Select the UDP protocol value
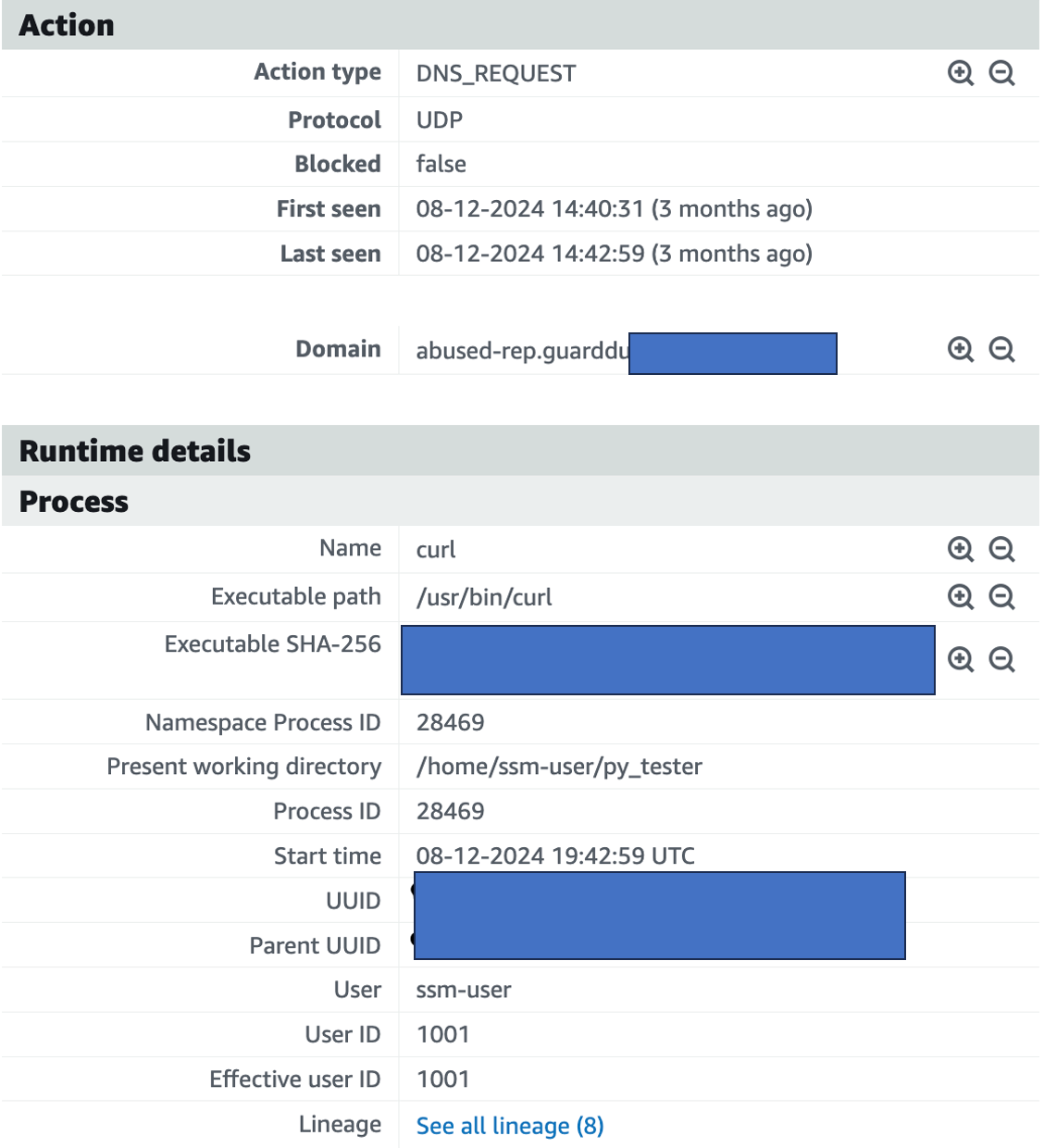The width and height of the screenshot is (1044, 1148). pyautogui.click(x=439, y=119)
